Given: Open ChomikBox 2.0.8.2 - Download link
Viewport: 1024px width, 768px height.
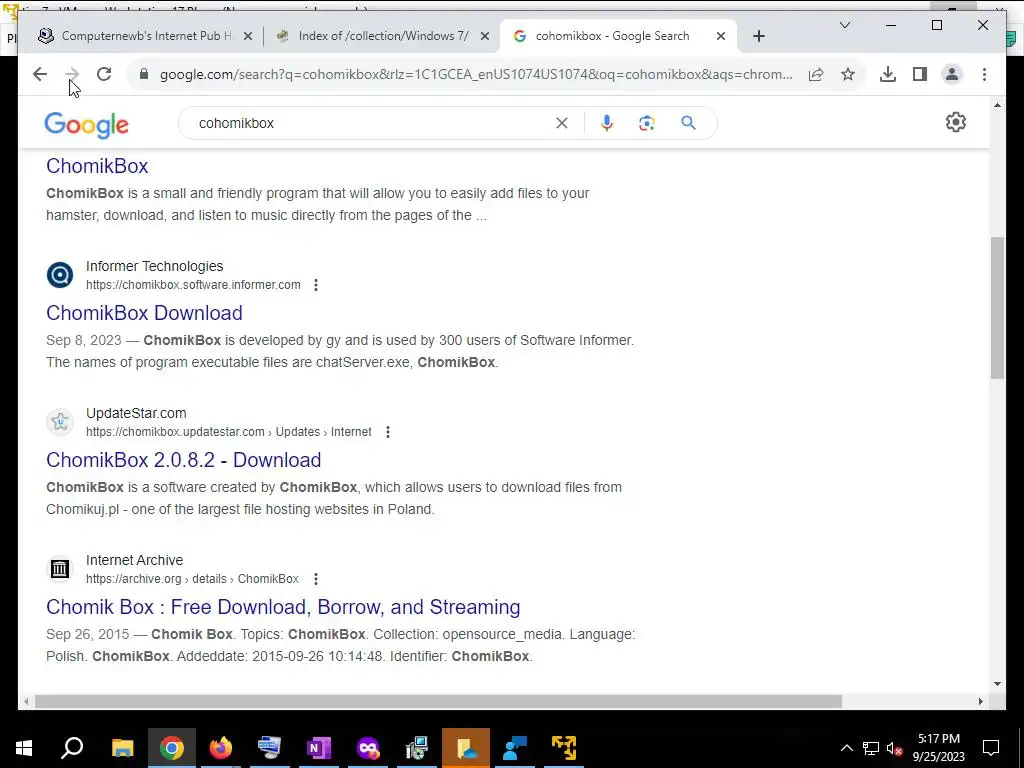Looking at the screenshot, I should (x=184, y=460).
